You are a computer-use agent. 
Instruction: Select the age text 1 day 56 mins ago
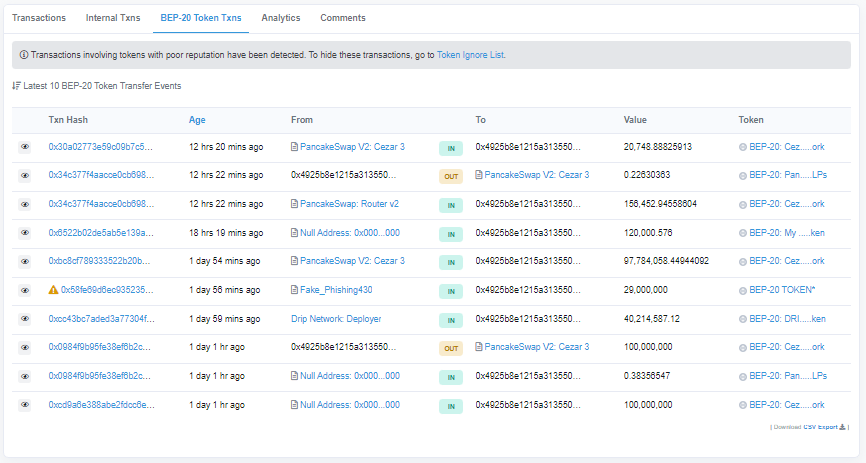pyautogui.click(x=224, y=290)
